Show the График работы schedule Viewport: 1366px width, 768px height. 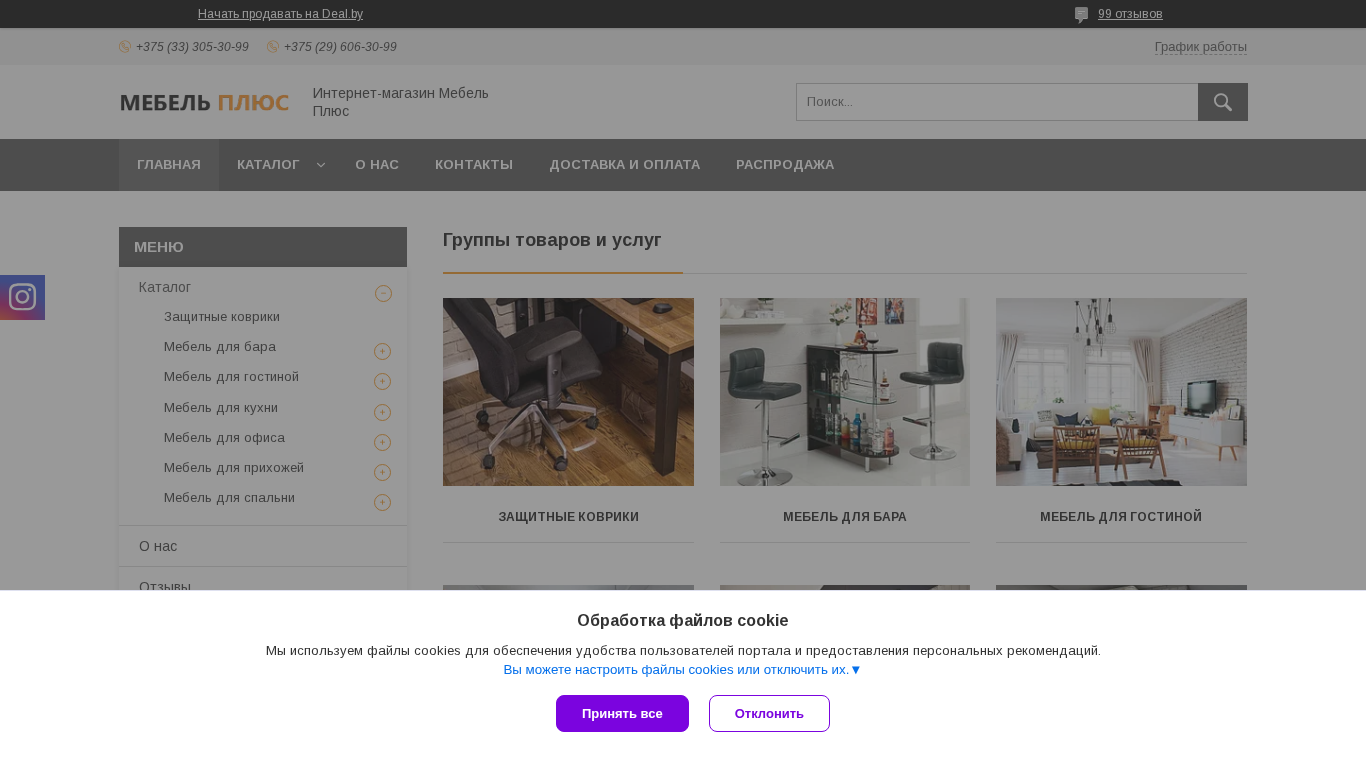[1201, 47]
